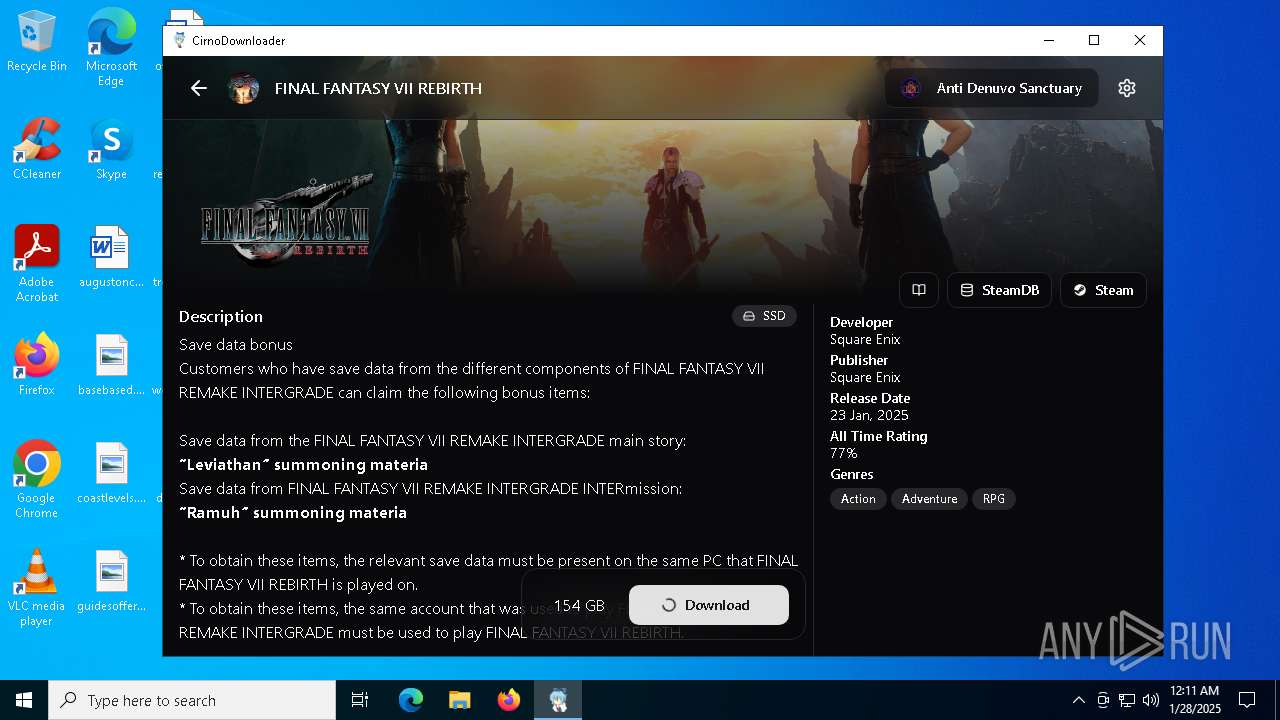This screenshot has height=720, width=1280.
Task: Open the Windows Start menu
Action: point(24,700)
